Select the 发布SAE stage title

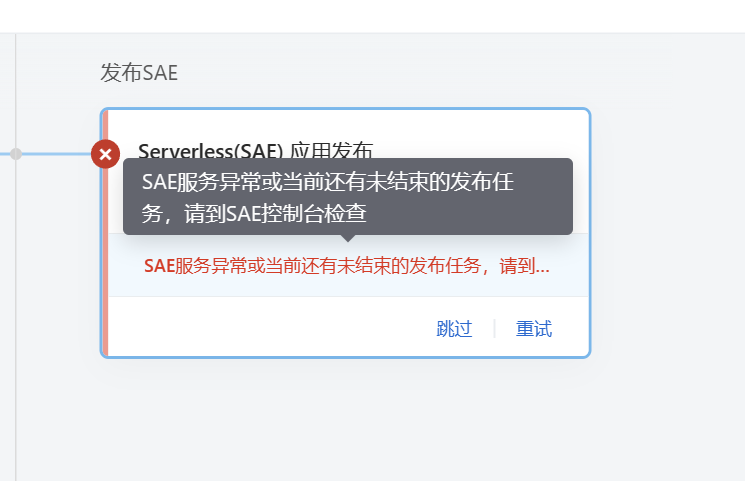click(x=139, y=73)
